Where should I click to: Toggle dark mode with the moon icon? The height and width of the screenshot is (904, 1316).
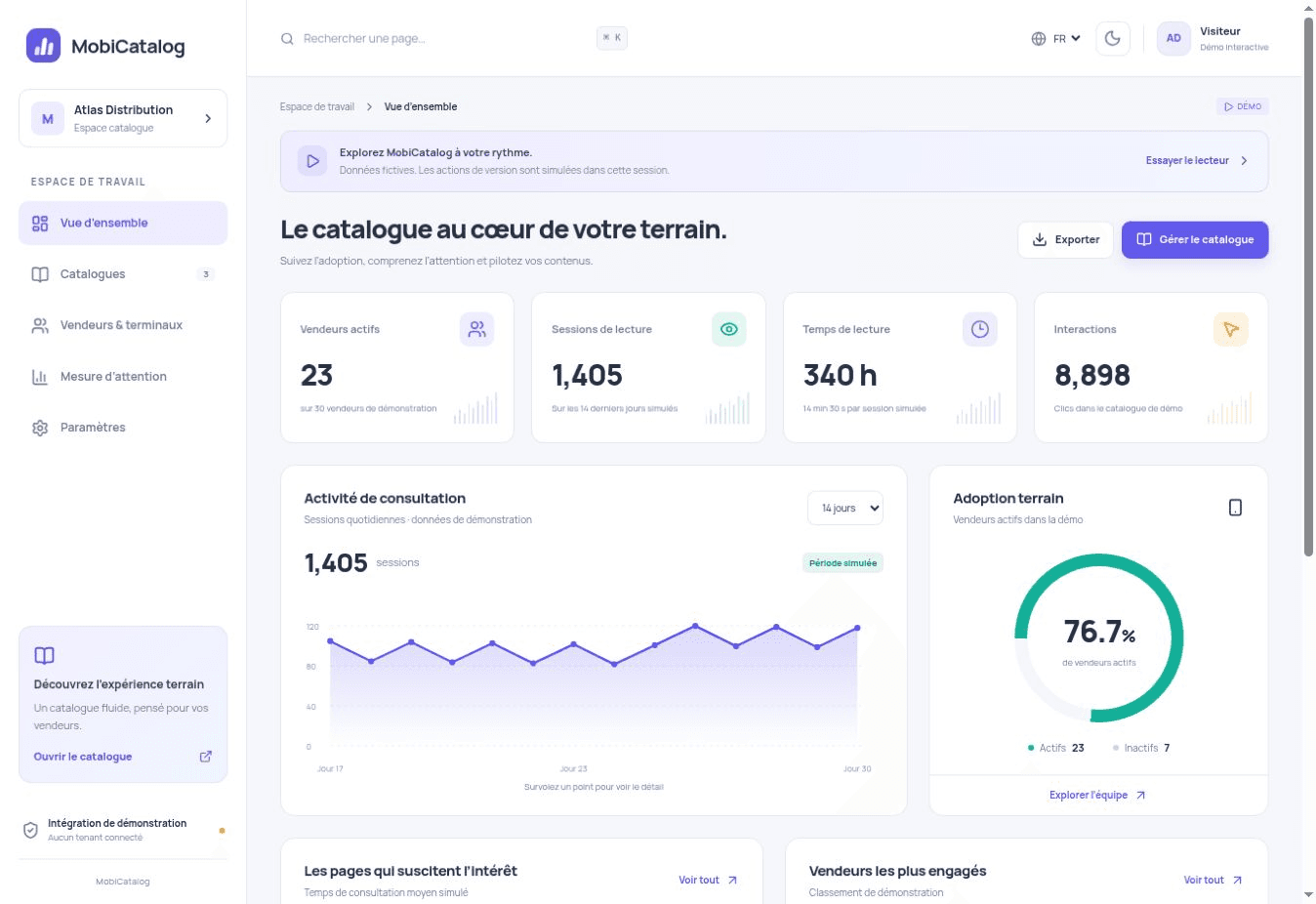(1113, 39)
